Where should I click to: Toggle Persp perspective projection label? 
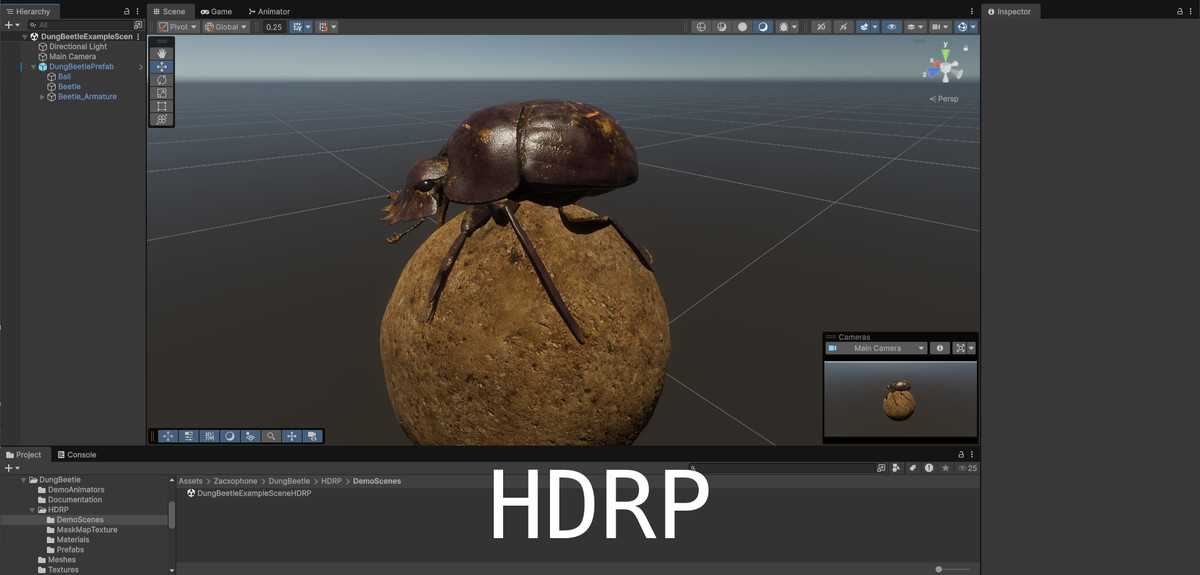point(944,99)
